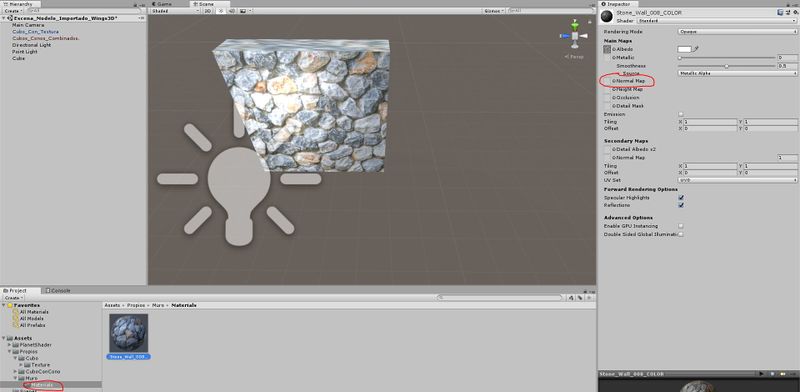Pick albedo color with the eyedropper icon
Image resolution: width=800 pixels, height=392 pixels.
point(695,49)
